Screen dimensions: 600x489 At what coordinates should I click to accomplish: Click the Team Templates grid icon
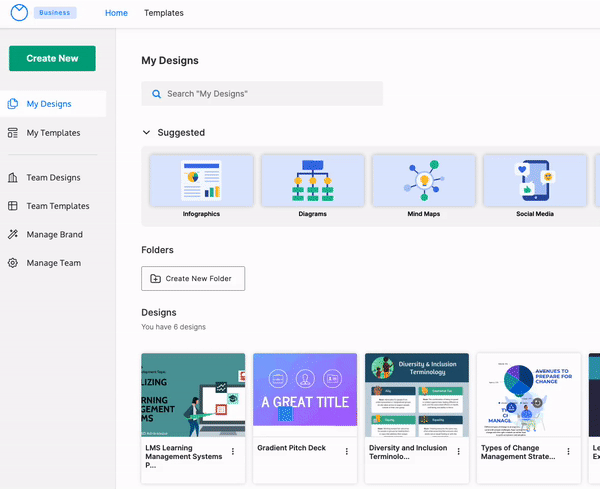13,206
